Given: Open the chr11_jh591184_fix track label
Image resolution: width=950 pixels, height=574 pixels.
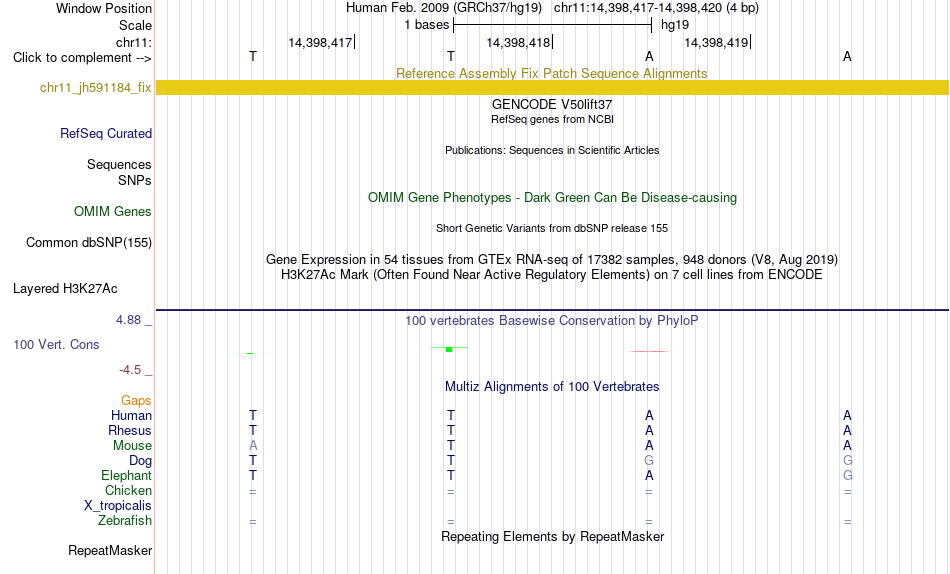Looking at the screenshot, I should click(x=95, y=87).
